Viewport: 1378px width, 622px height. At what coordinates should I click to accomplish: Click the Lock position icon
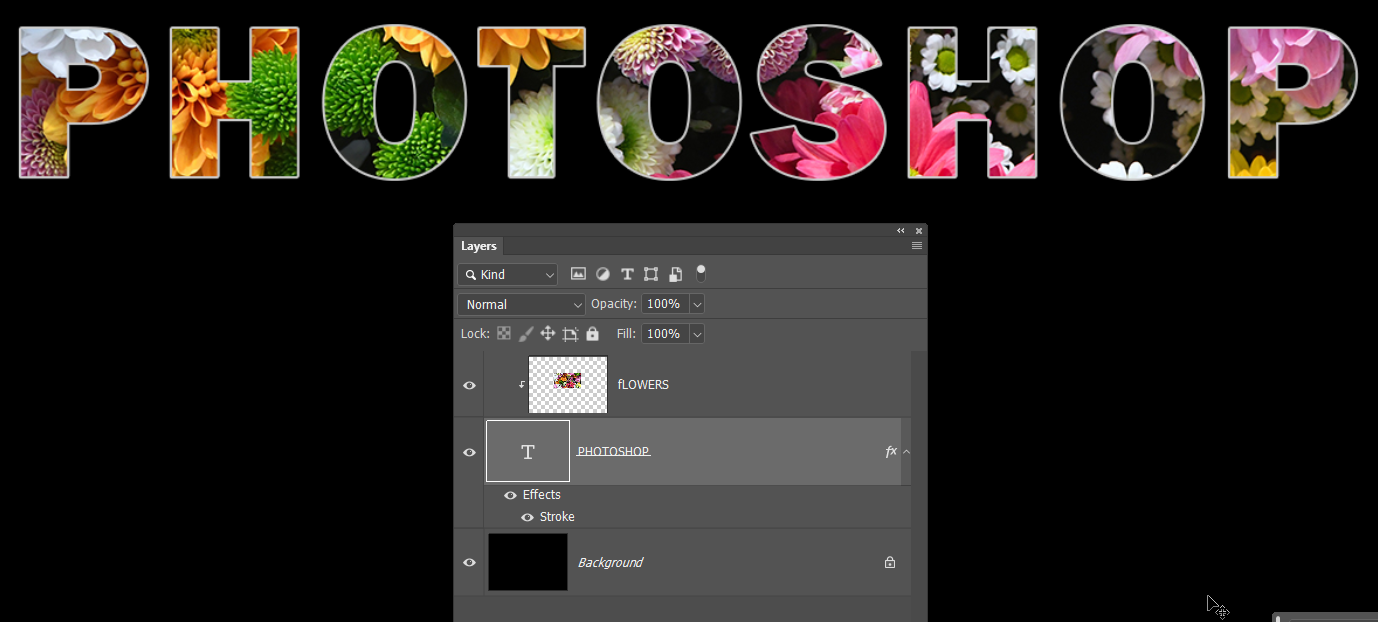point(547,333)
